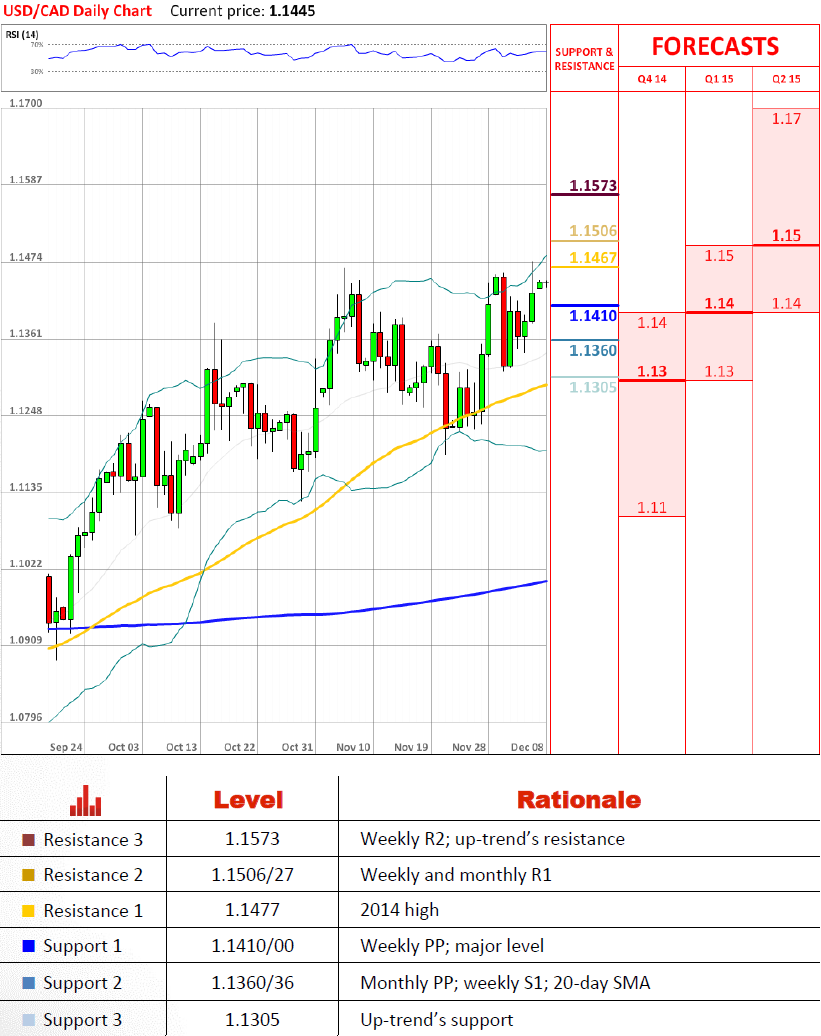Click the 'Weekly and monthly R1' rationale
The image size is (821, 1036).
coord(456,875)
